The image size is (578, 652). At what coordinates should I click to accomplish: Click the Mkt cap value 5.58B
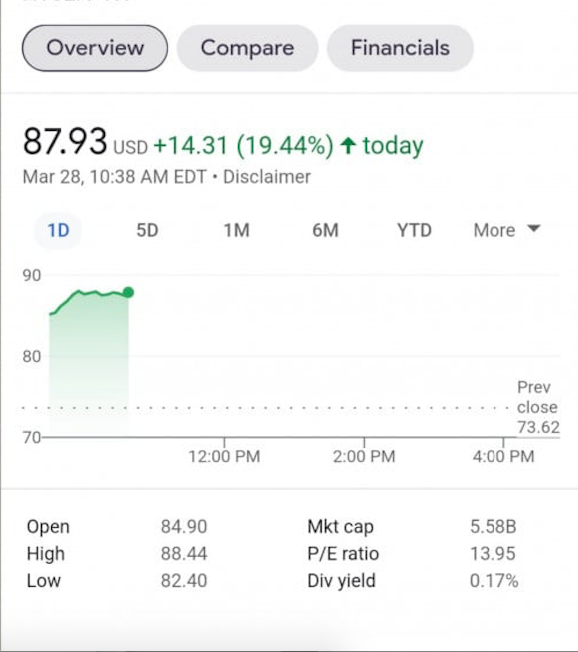pos(493,527)
